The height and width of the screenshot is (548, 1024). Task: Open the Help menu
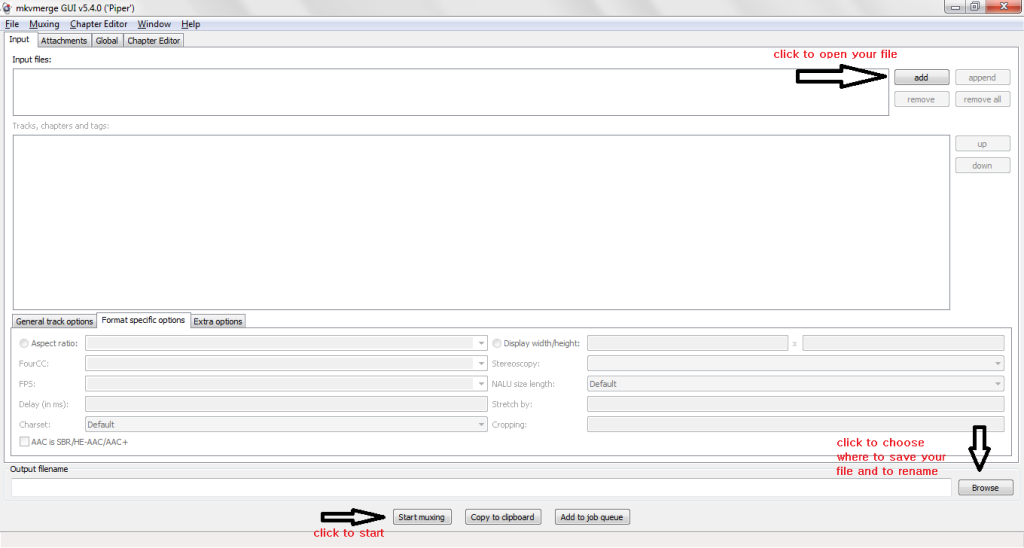[x=190, y=24]
